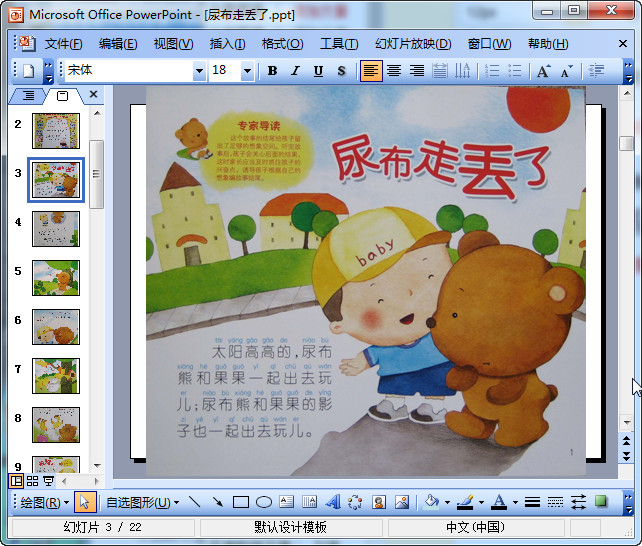The width and height of the screenshot is (642, 546).
Task: Open the font name dropdown
Action: click(x=199, y=71)
